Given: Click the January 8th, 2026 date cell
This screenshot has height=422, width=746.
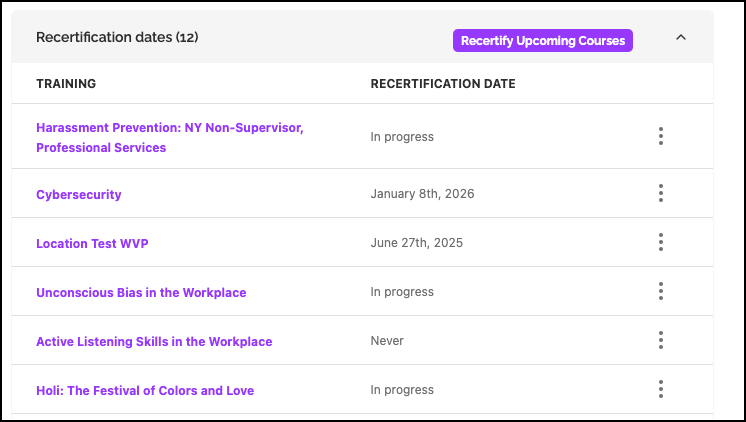Looking at the screenshot, I should (x=422, y=194).
